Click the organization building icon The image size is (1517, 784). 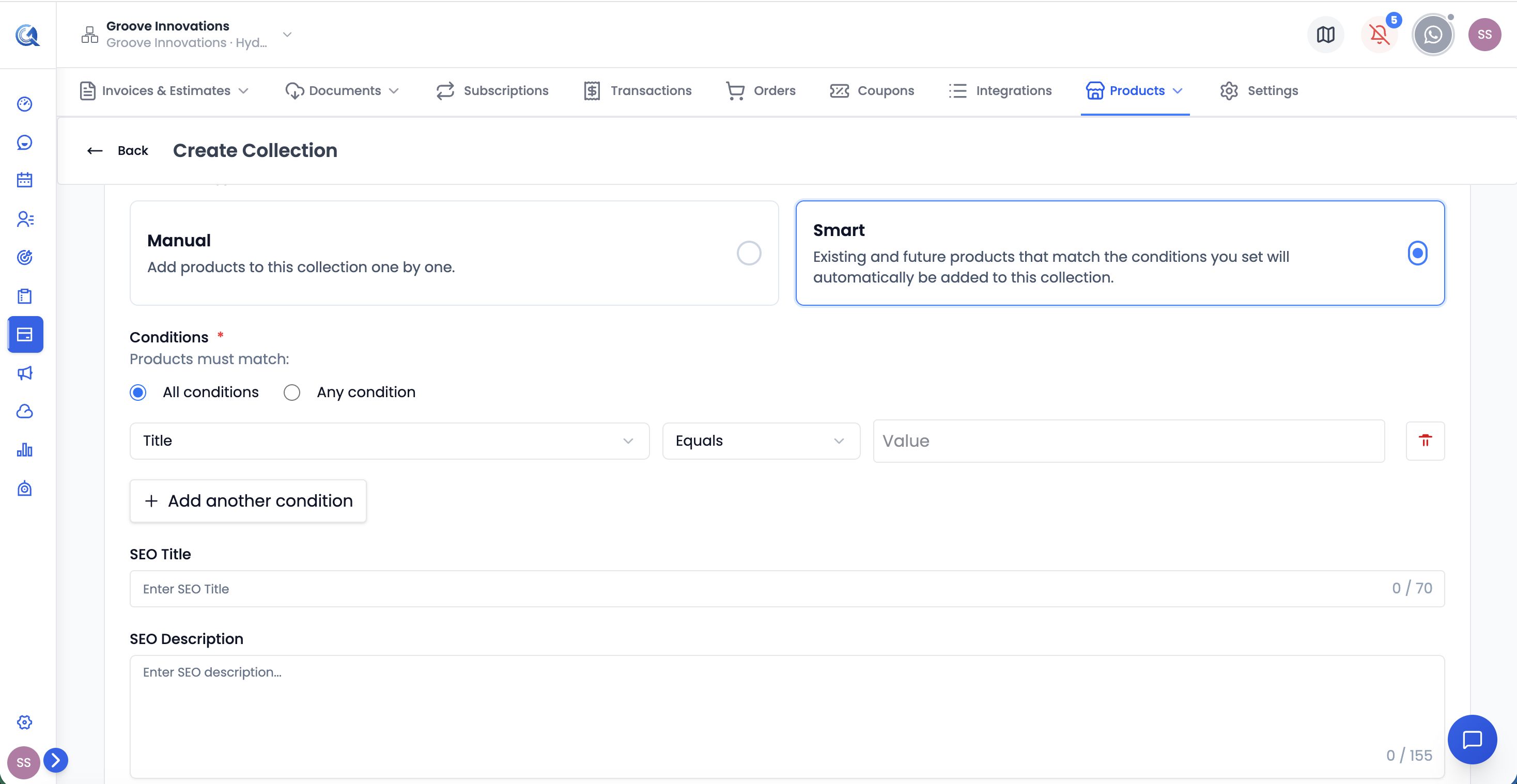pyautogui.click(x=89, y=35)
